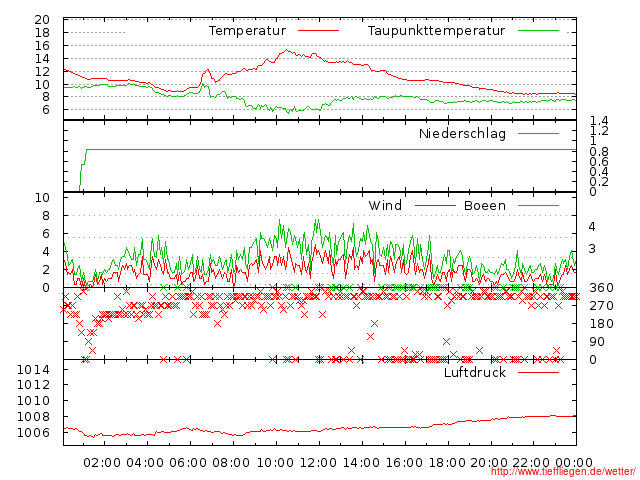640x480 pixels.
Task: Click the 16:00 time axis label
Action: 404,462
